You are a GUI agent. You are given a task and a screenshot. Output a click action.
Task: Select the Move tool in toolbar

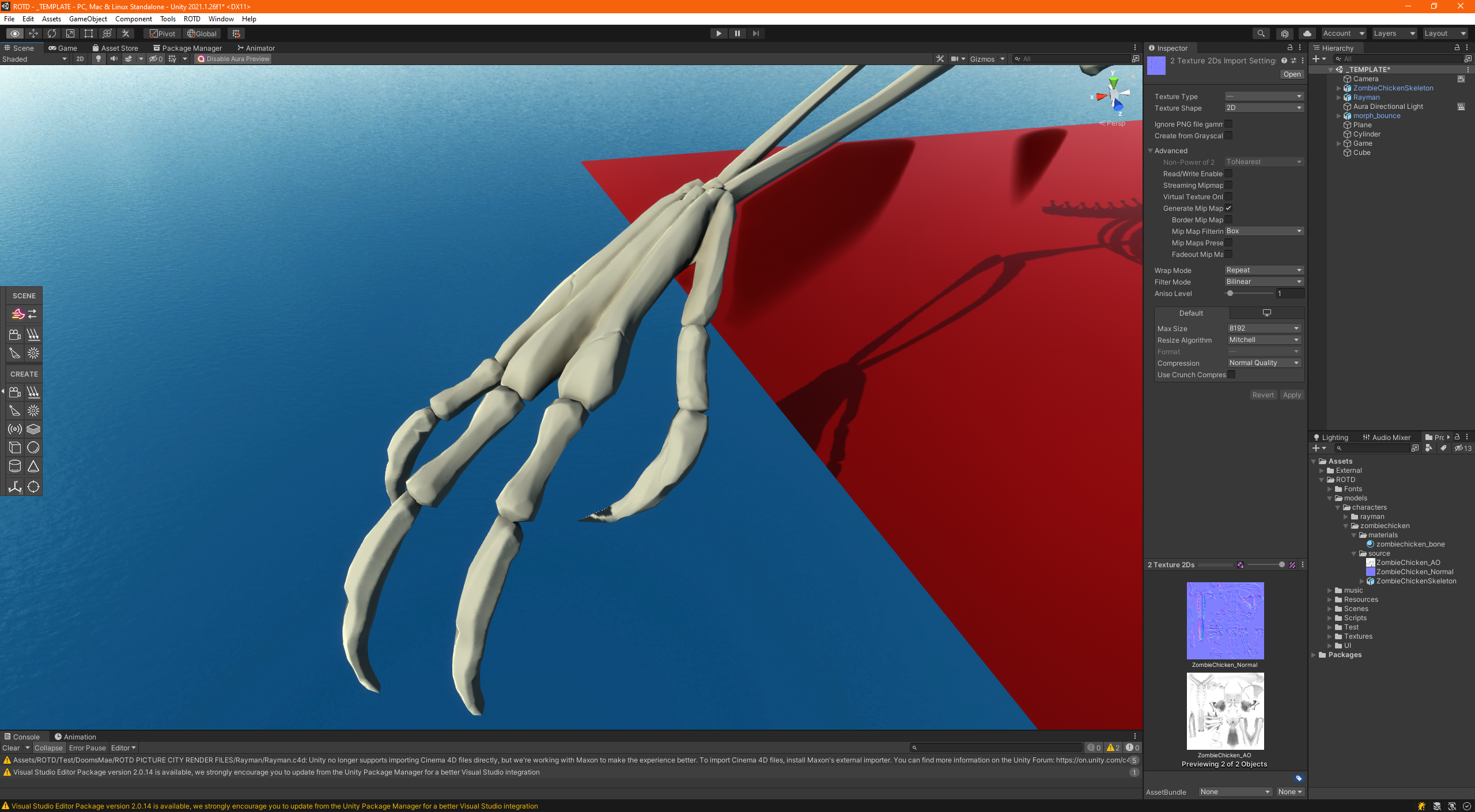click(33, 33)
